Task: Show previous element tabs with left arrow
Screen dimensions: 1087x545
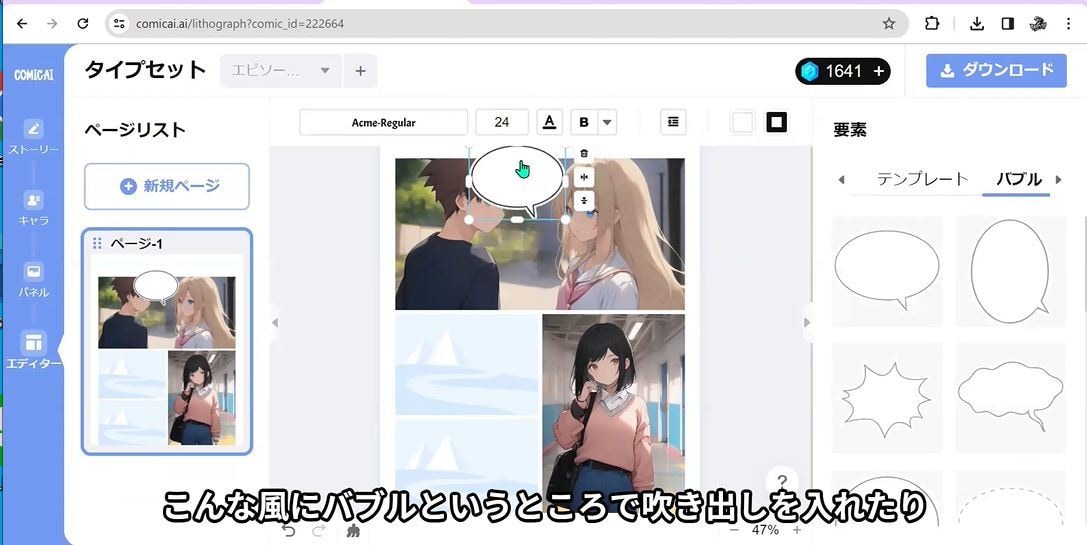Action: click(x=842, y=180)
